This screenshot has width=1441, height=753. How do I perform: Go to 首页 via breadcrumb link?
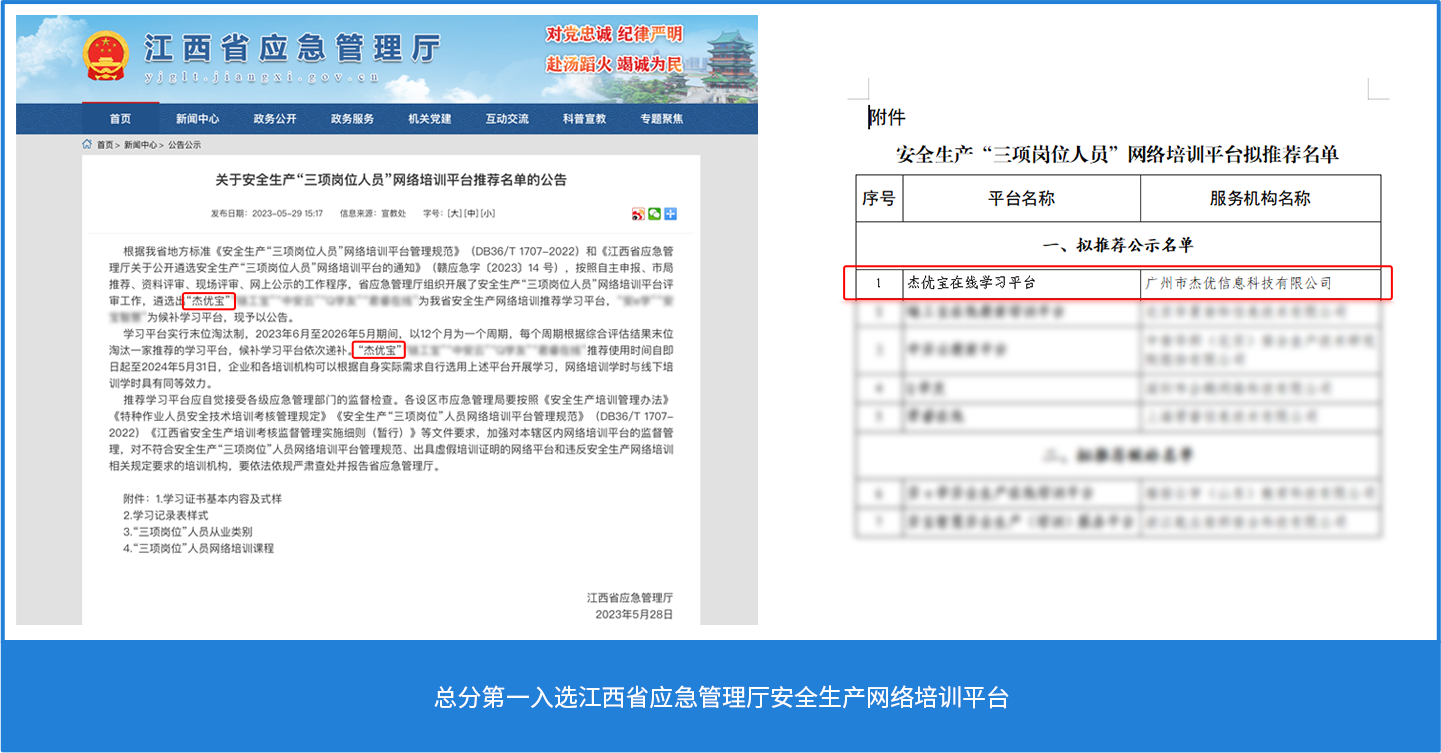(105, 145)
